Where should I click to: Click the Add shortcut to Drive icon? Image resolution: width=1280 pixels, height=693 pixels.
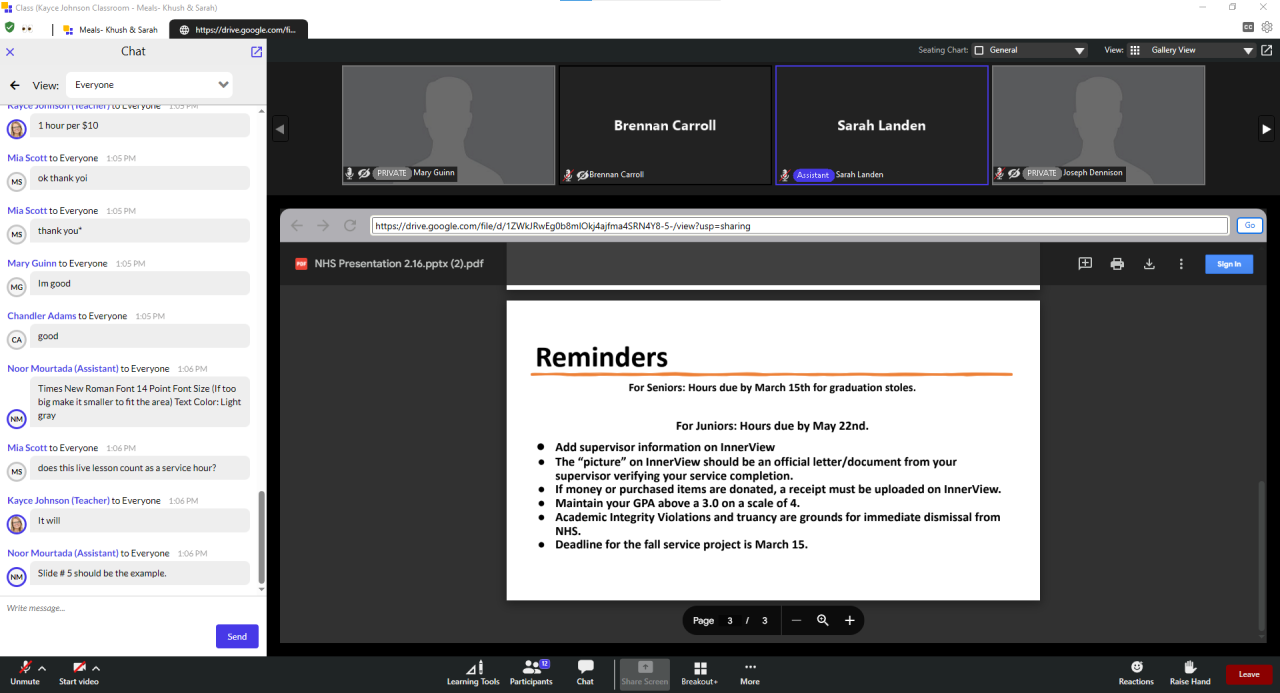coord(1085,264)
